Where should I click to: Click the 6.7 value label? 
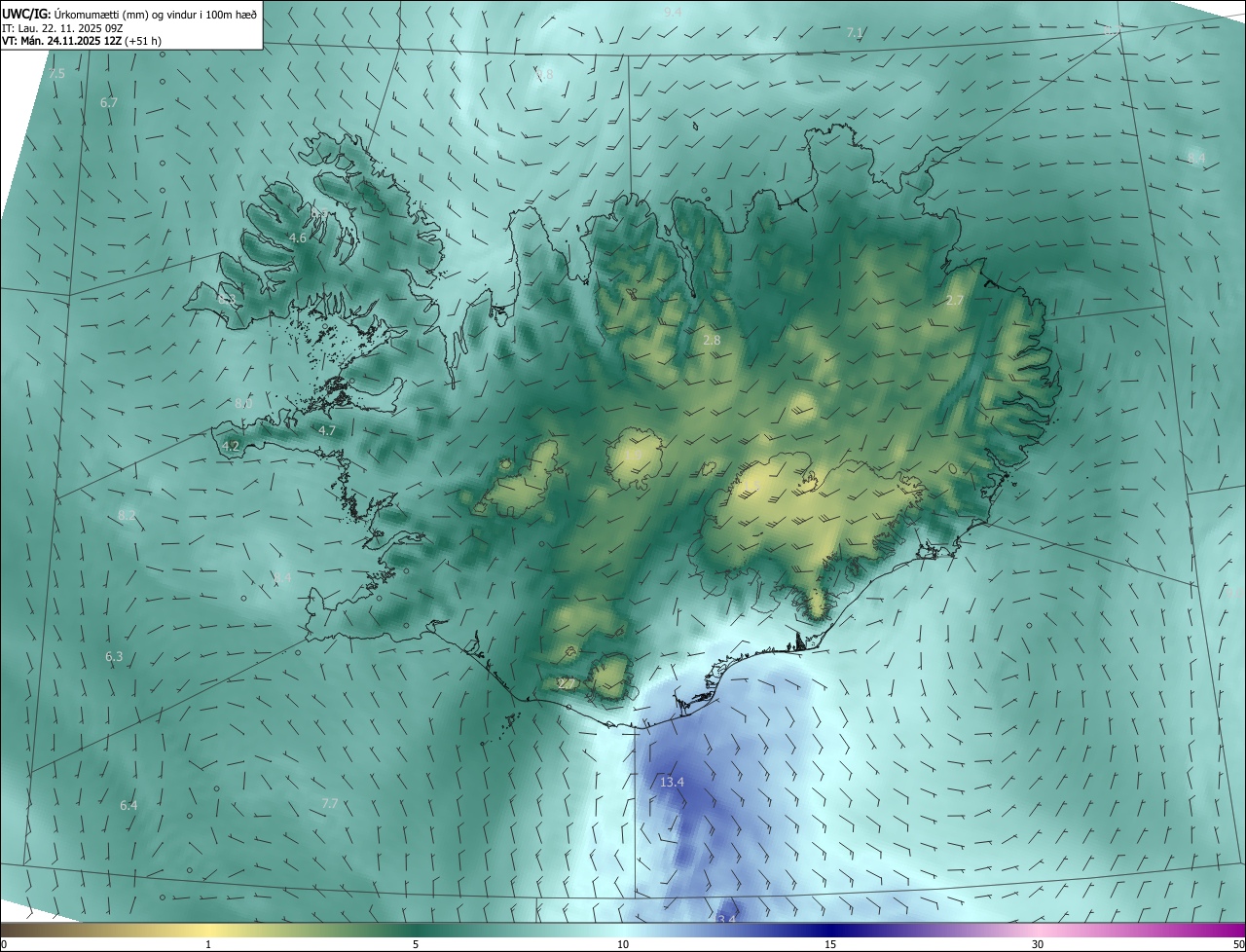(109, 102)
